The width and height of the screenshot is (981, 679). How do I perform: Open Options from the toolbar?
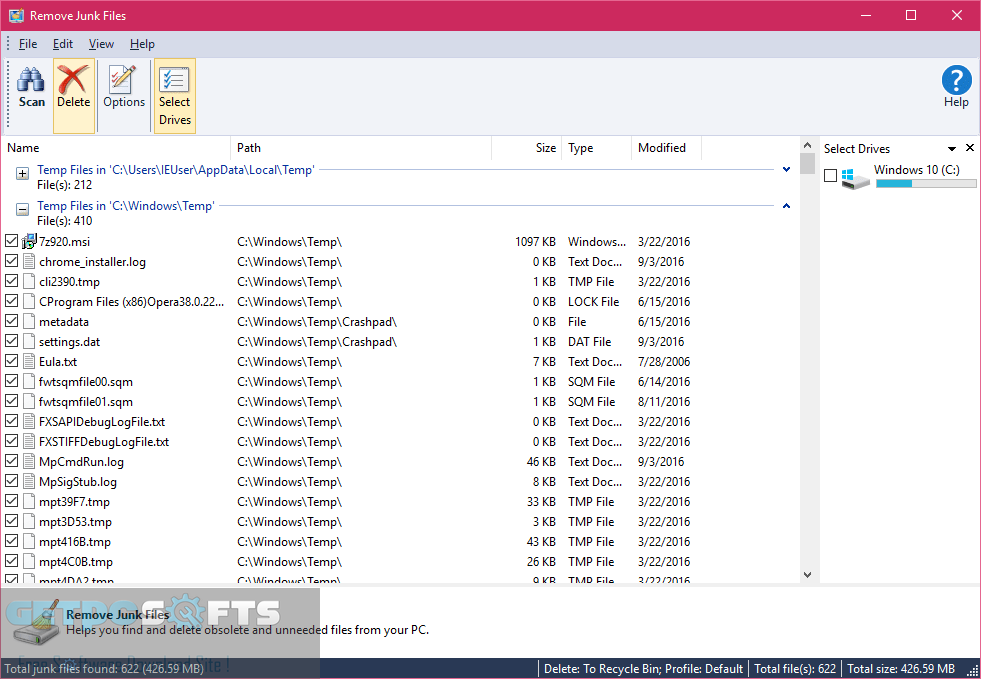[x=124, y=88]
